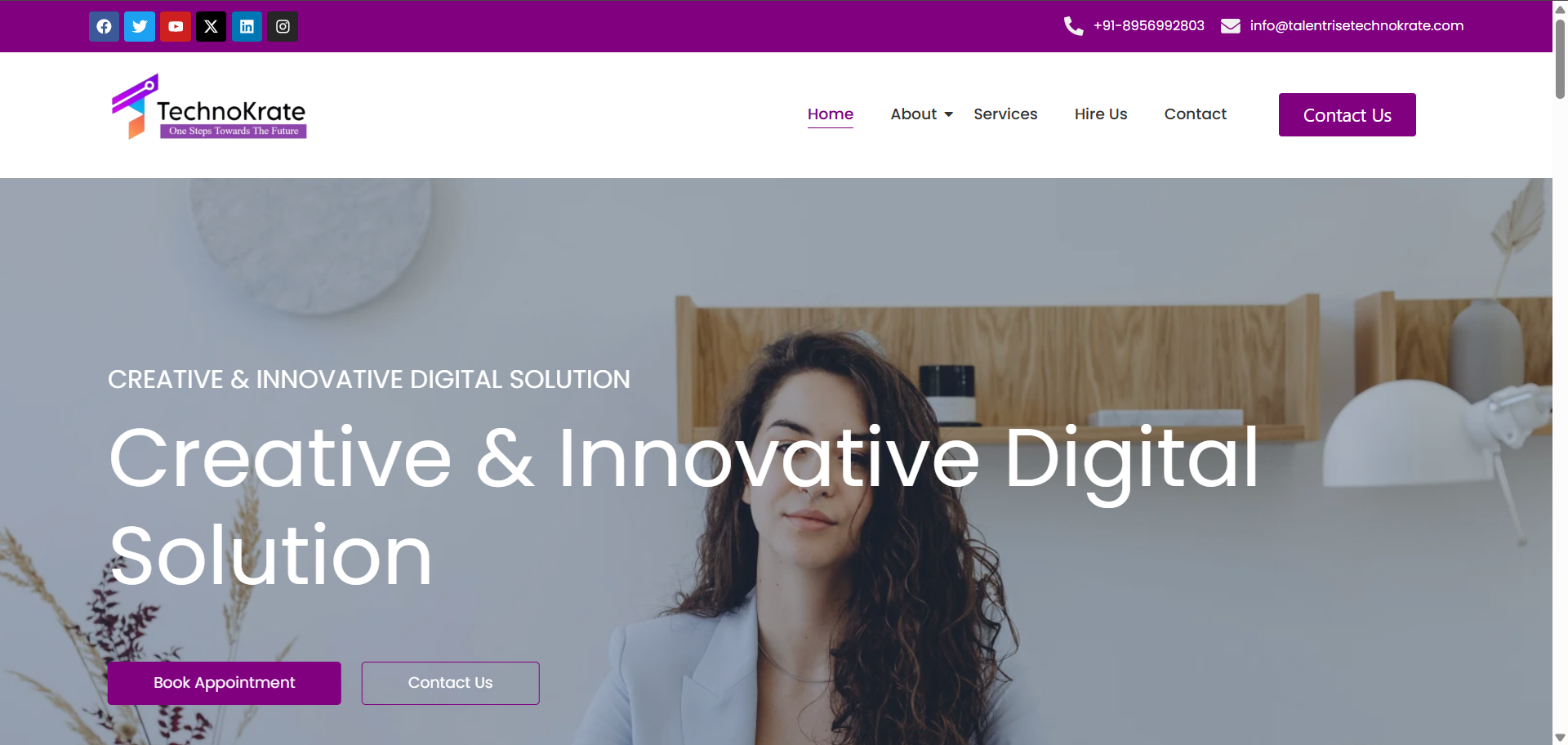Click the email envelope icon
Viewport: 1568px width, 745px height.
[1230, 26]
